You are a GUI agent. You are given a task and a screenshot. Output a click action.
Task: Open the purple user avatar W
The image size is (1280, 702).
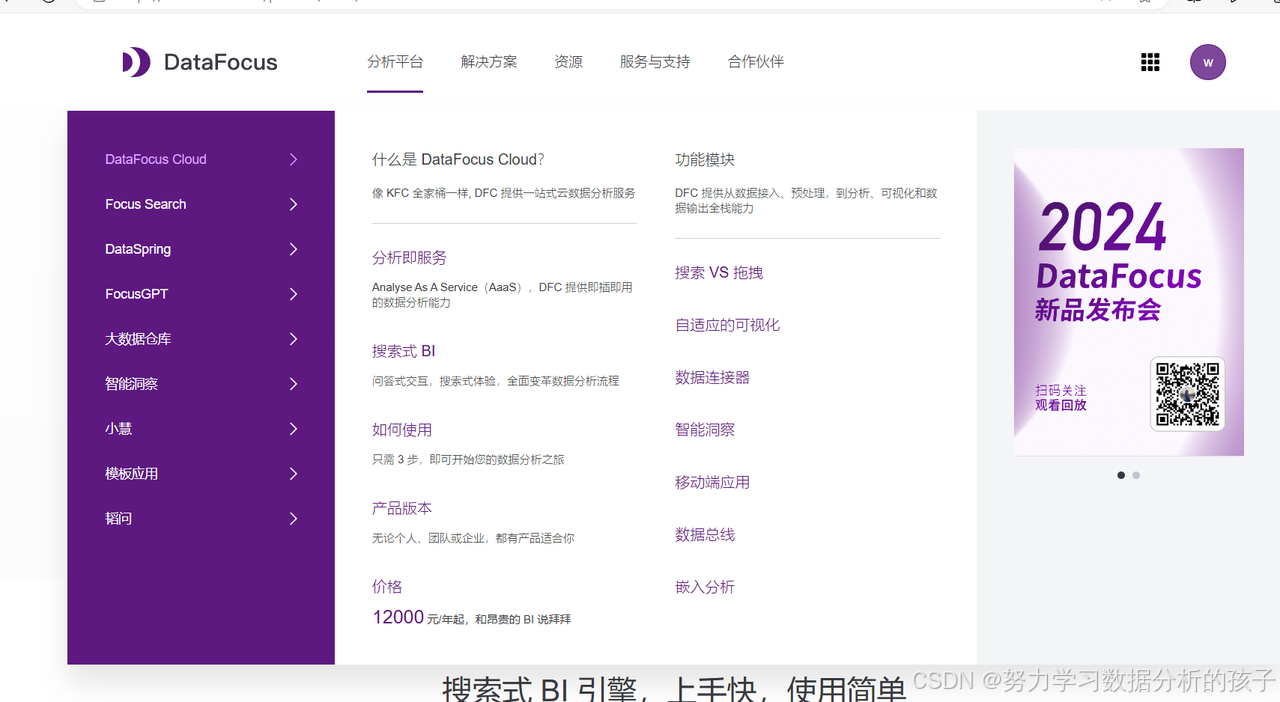coord(1208,62)
